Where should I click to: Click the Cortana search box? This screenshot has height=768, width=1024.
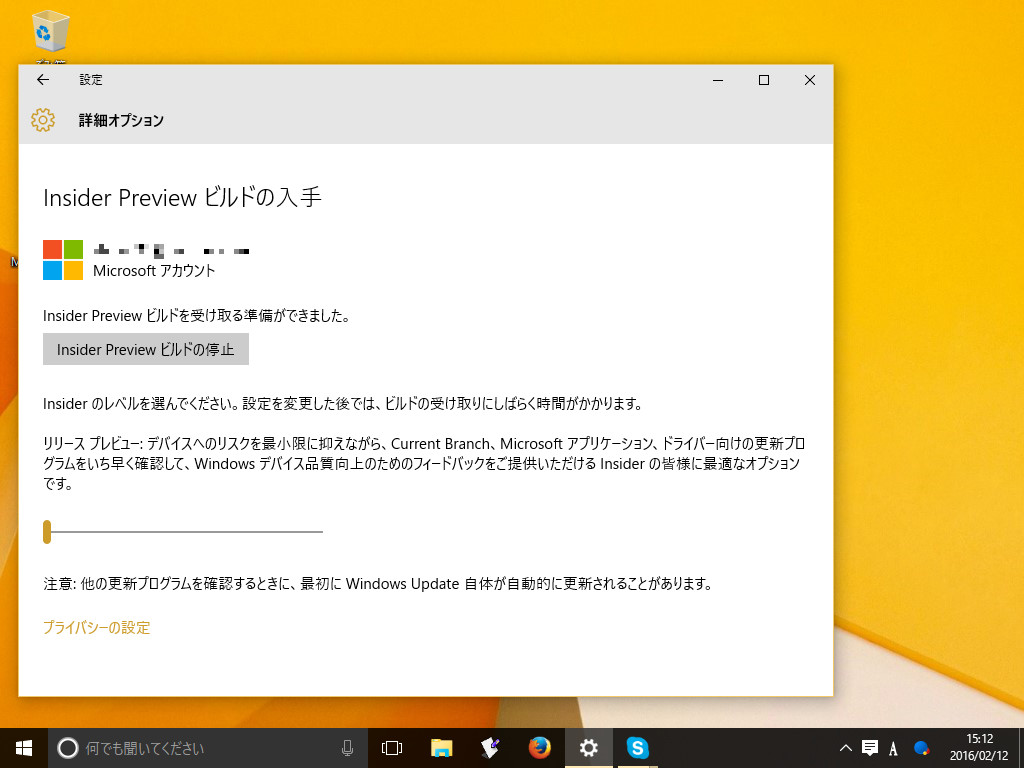point(180,747)
